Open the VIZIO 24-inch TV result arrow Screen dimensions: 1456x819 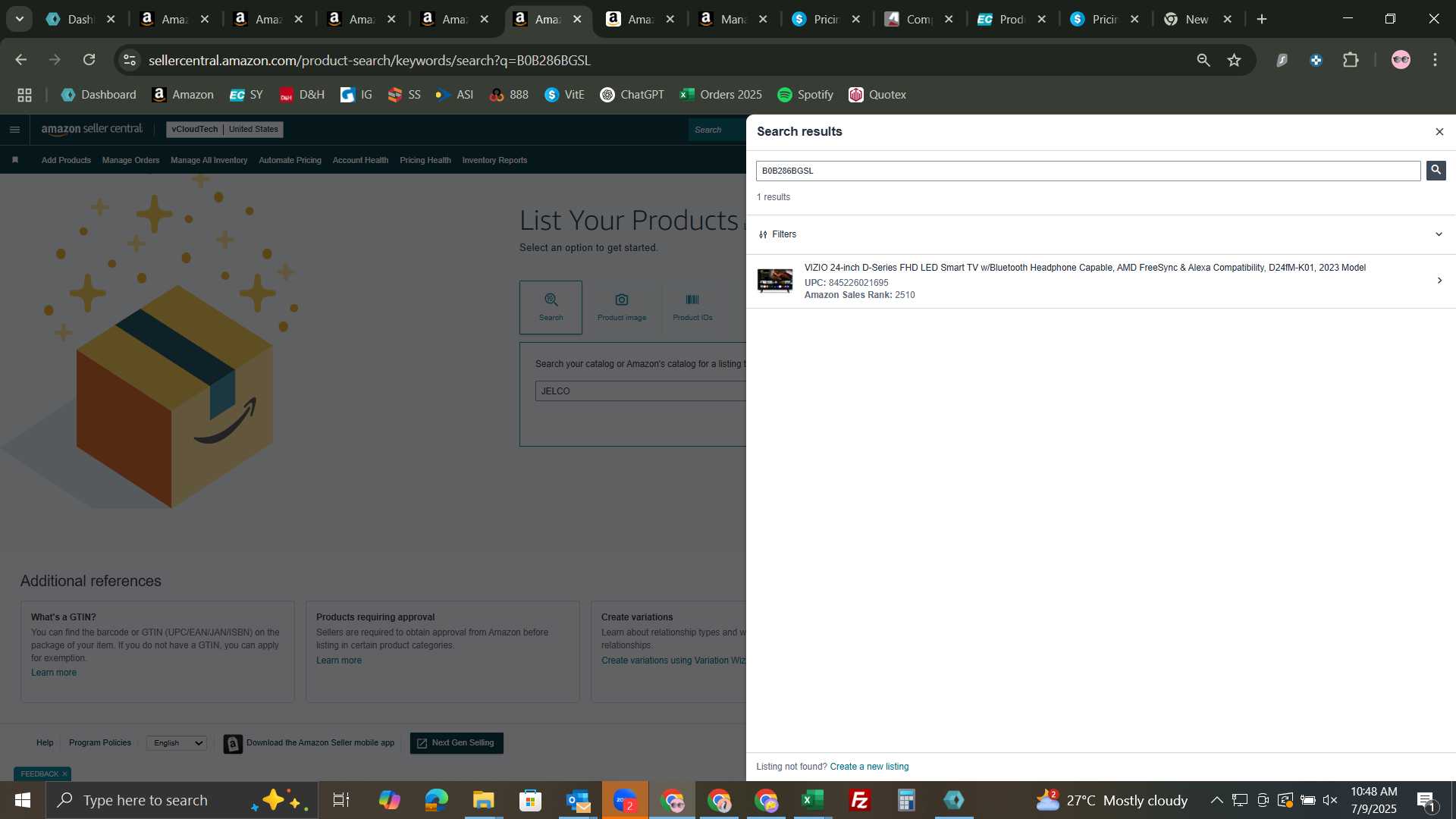pos(1439,281)
